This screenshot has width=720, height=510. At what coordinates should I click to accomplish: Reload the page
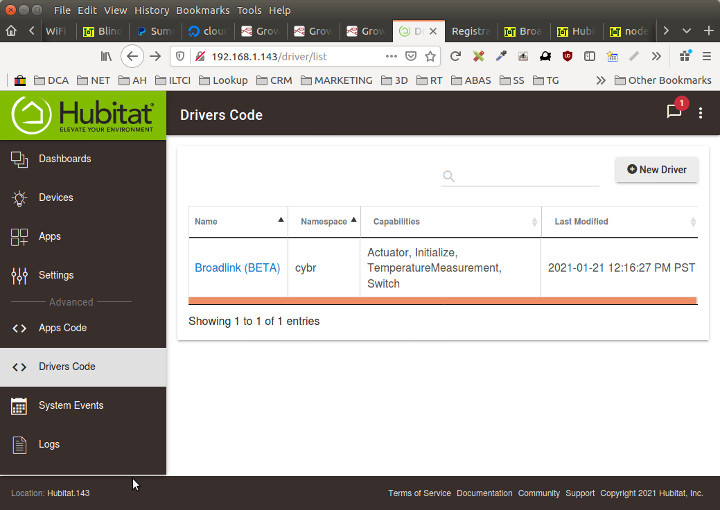click(x=456, y=56)
